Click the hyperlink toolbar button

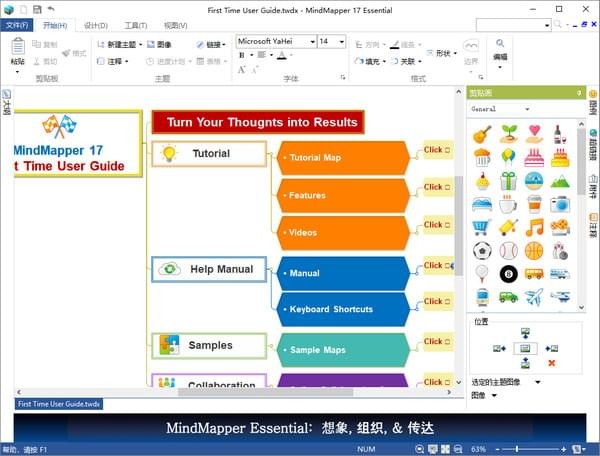(211, 45)
